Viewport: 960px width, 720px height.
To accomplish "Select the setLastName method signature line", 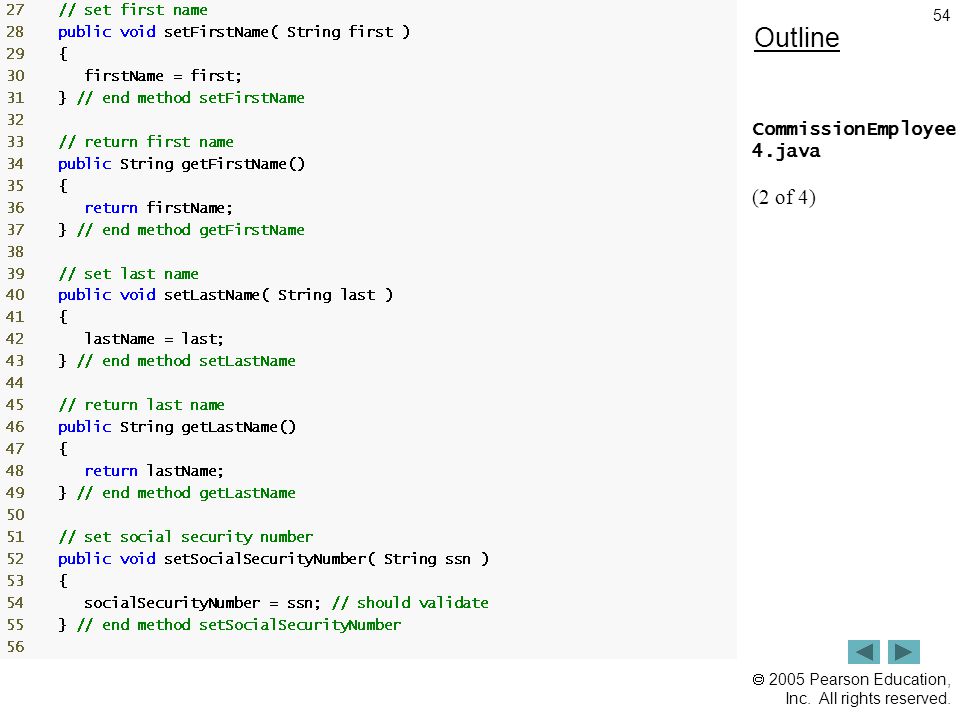I will (225, 295).
